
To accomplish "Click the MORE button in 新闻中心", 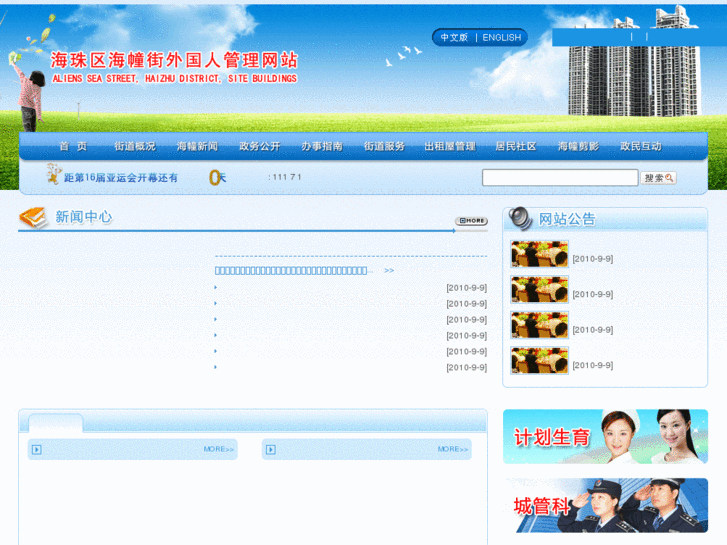I will [x=471, y=221].
